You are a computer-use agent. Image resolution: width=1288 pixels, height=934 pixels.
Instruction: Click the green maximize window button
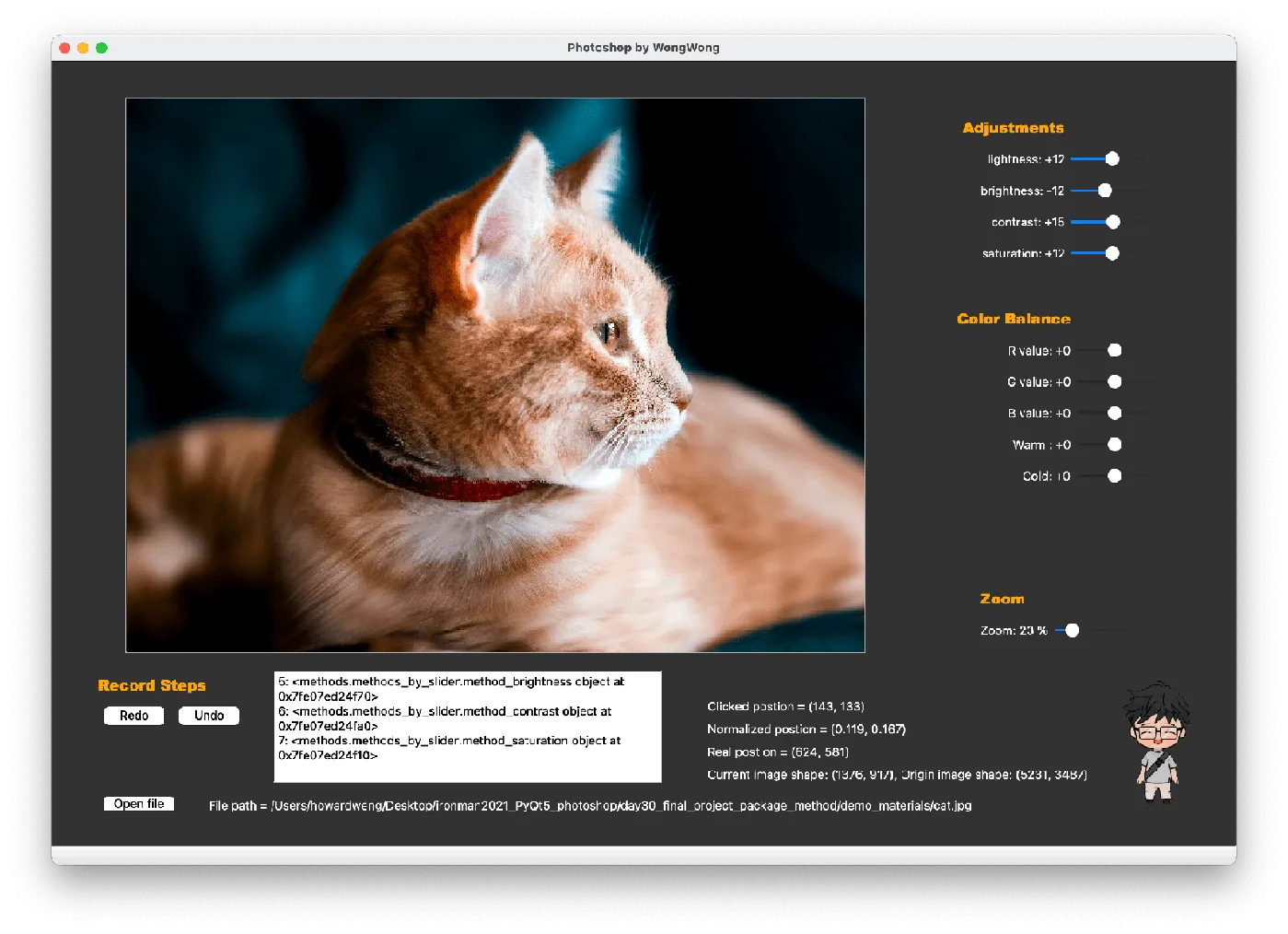pyautogui.click(x=101, y=48)
